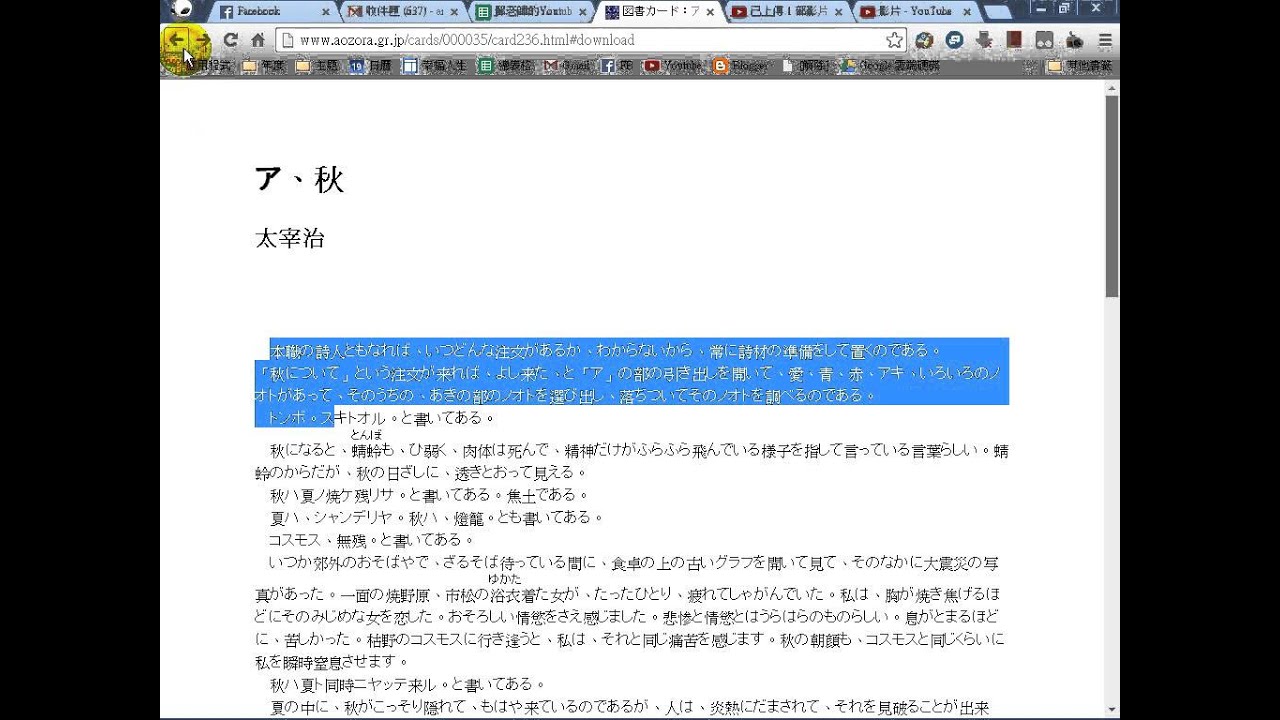The width and height of the screenshot is (1280, 720).
Task: Click the line コスモス、無残。と書いてある
Action: point(372,541)
